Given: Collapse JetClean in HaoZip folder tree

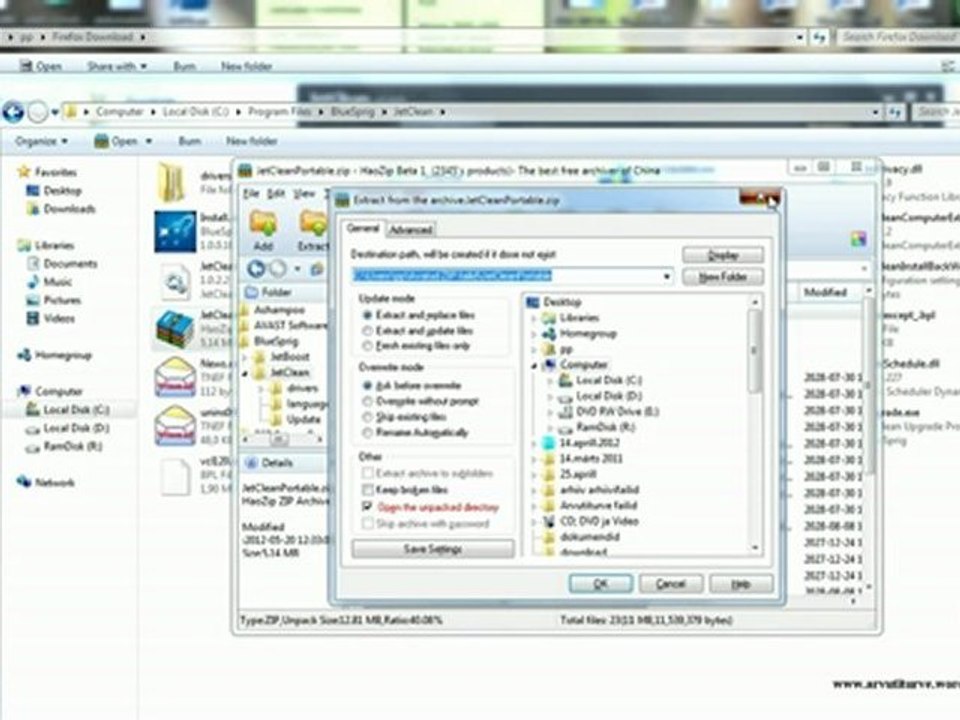Looking at the screenshot, I should 246,373.
